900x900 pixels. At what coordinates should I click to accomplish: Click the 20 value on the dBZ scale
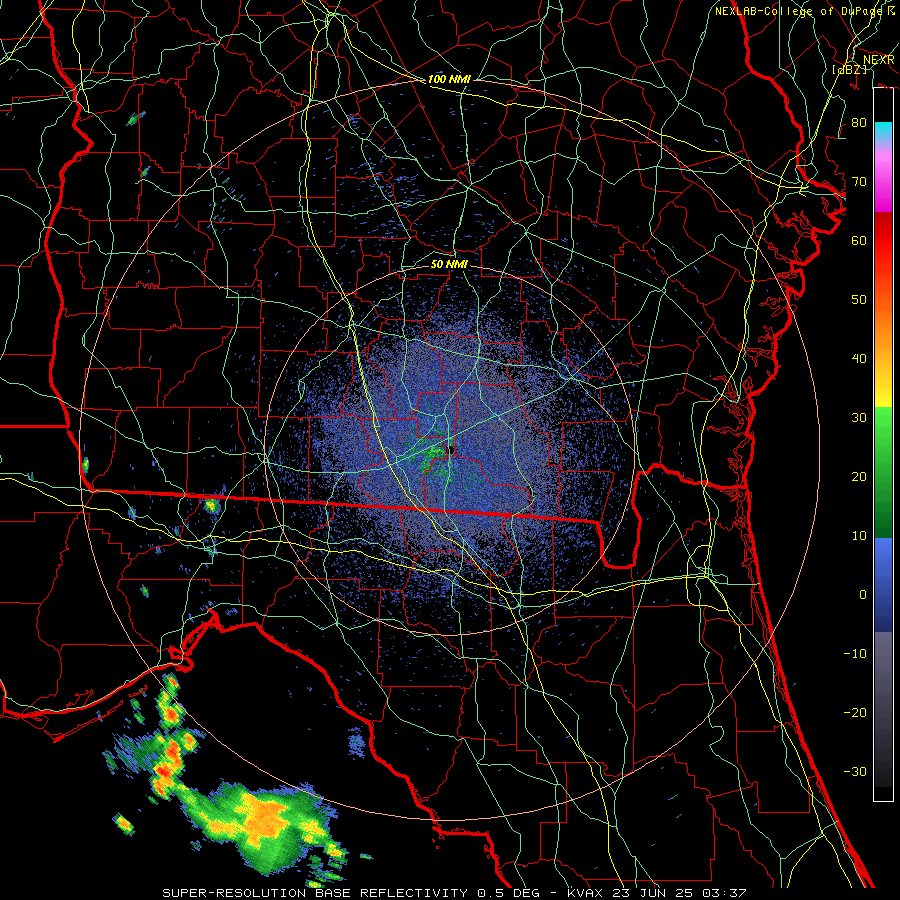coord(859,476)
